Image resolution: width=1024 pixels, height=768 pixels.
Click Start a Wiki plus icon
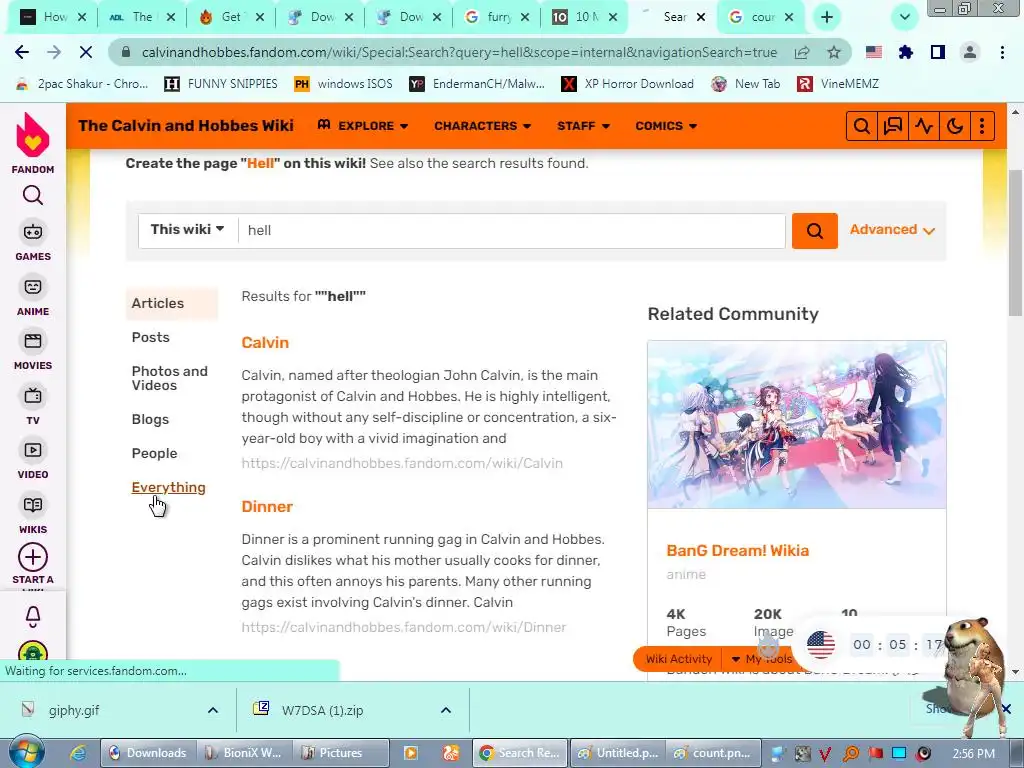coord(33,558)
